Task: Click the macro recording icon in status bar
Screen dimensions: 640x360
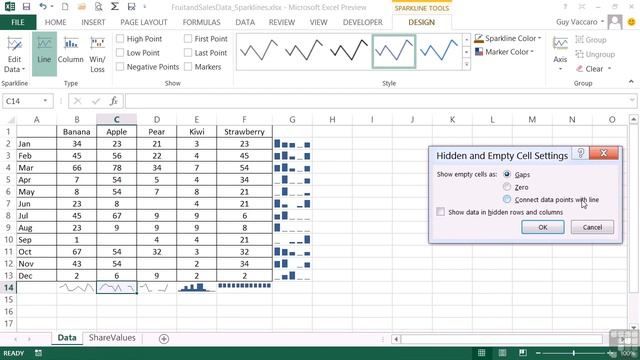Action: pyautogui.click(x=38, y=353)
